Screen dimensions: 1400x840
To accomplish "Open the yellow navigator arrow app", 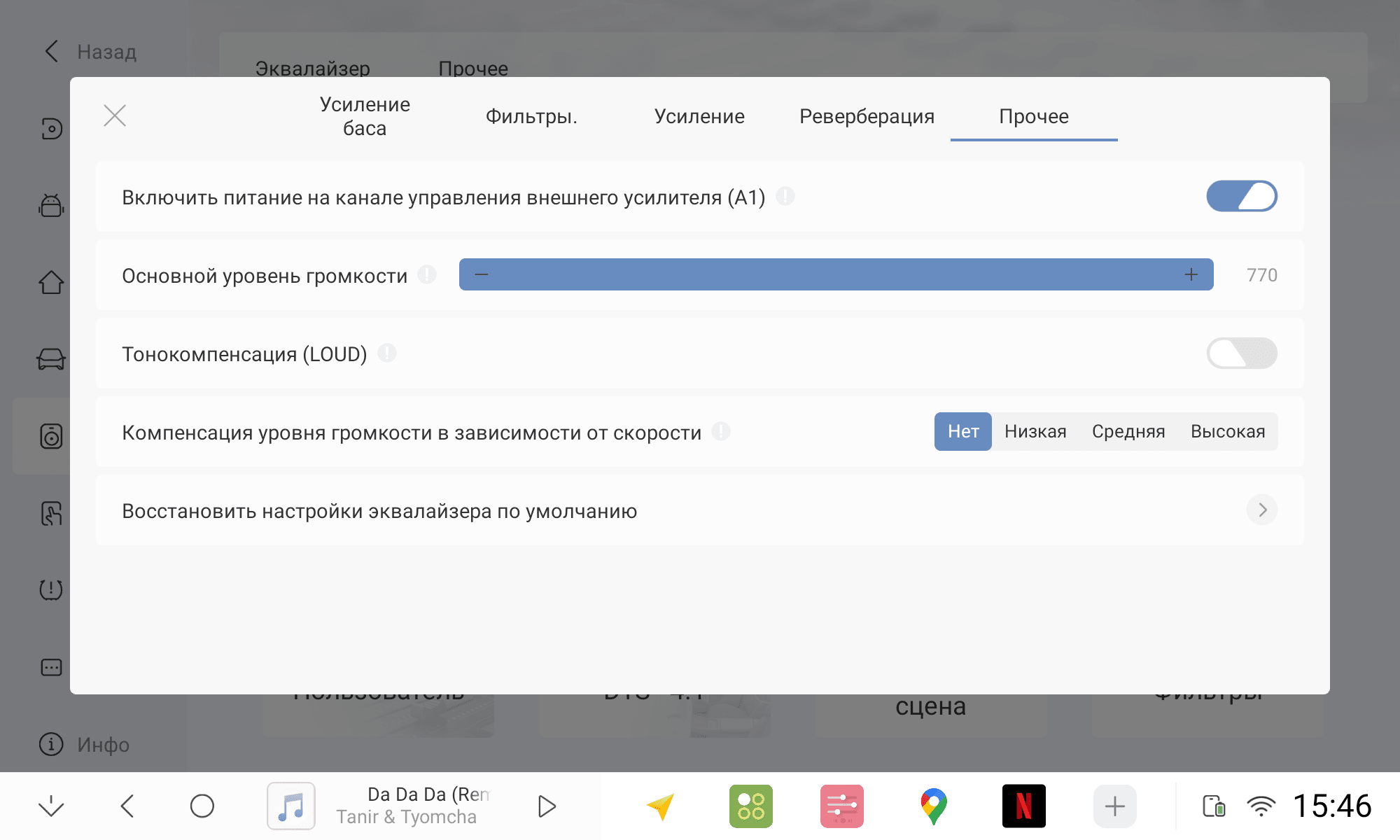I will [660, 806].
